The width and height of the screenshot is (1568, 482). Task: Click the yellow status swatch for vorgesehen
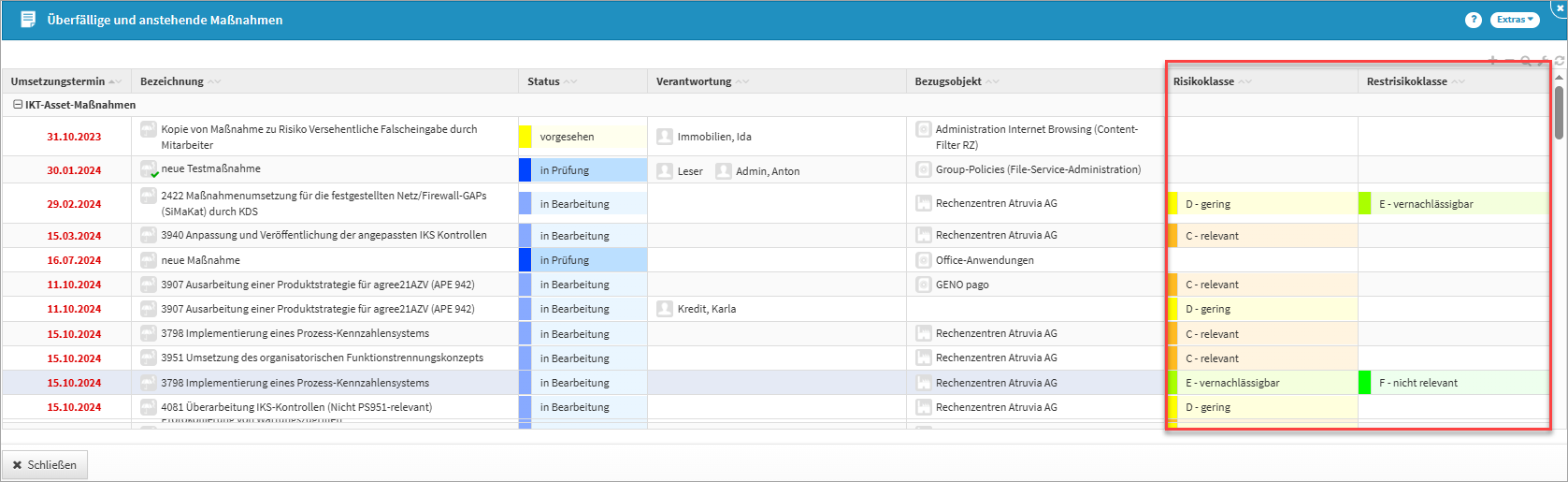[x=525, y=137]
